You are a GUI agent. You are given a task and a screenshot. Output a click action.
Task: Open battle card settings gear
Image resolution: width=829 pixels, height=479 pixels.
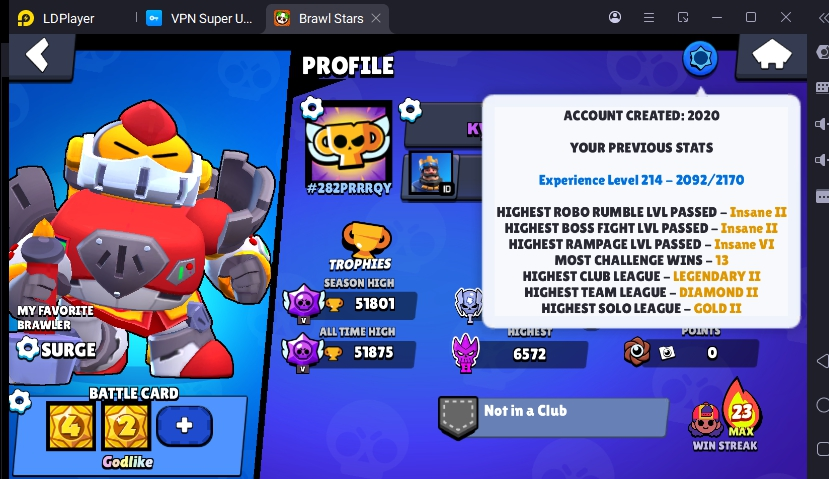(x=20, y=401)
